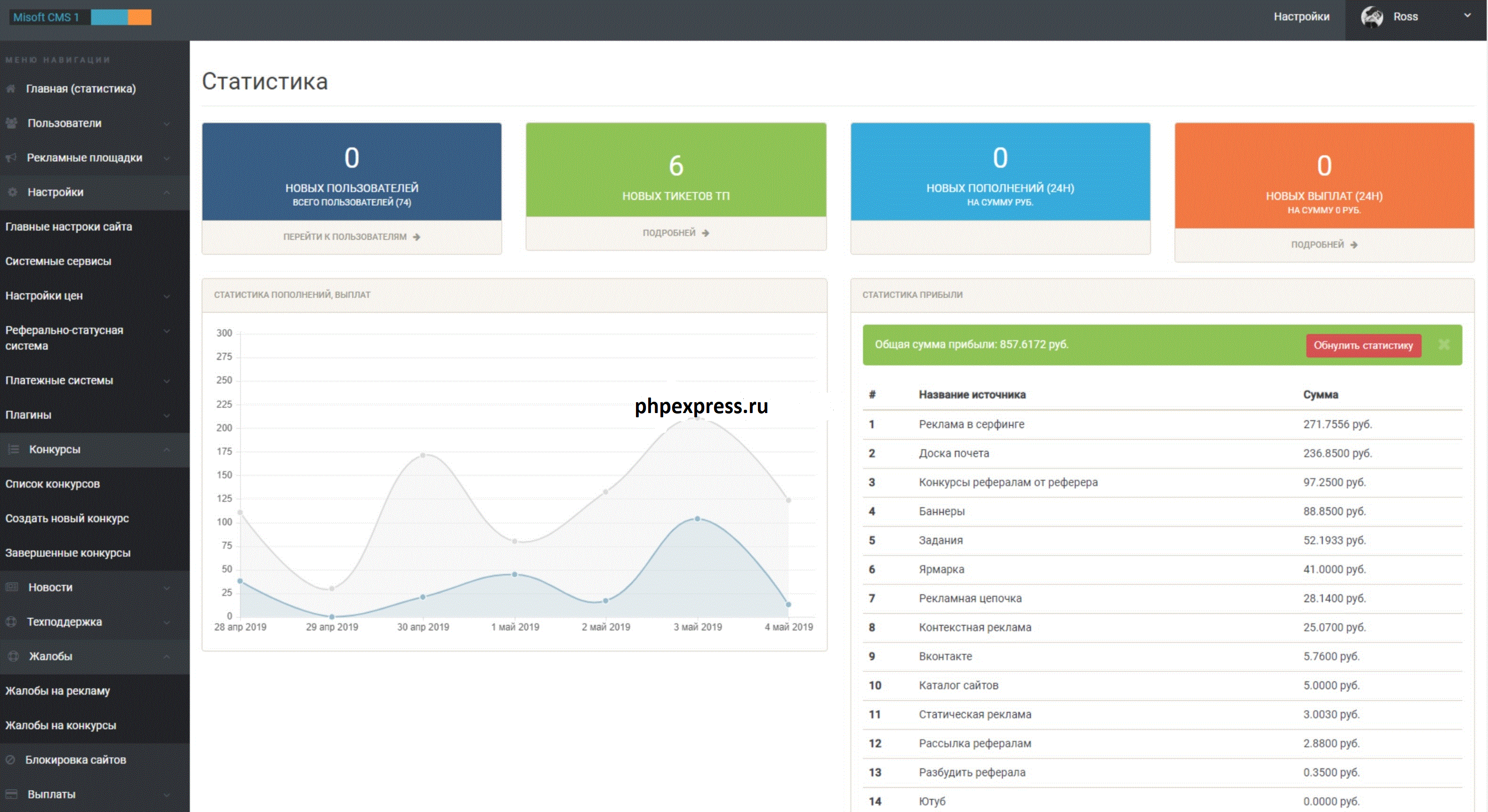This screenshot has height=812, width=1488.
Task: Click Настройки link in top header
Action: 1302,17
